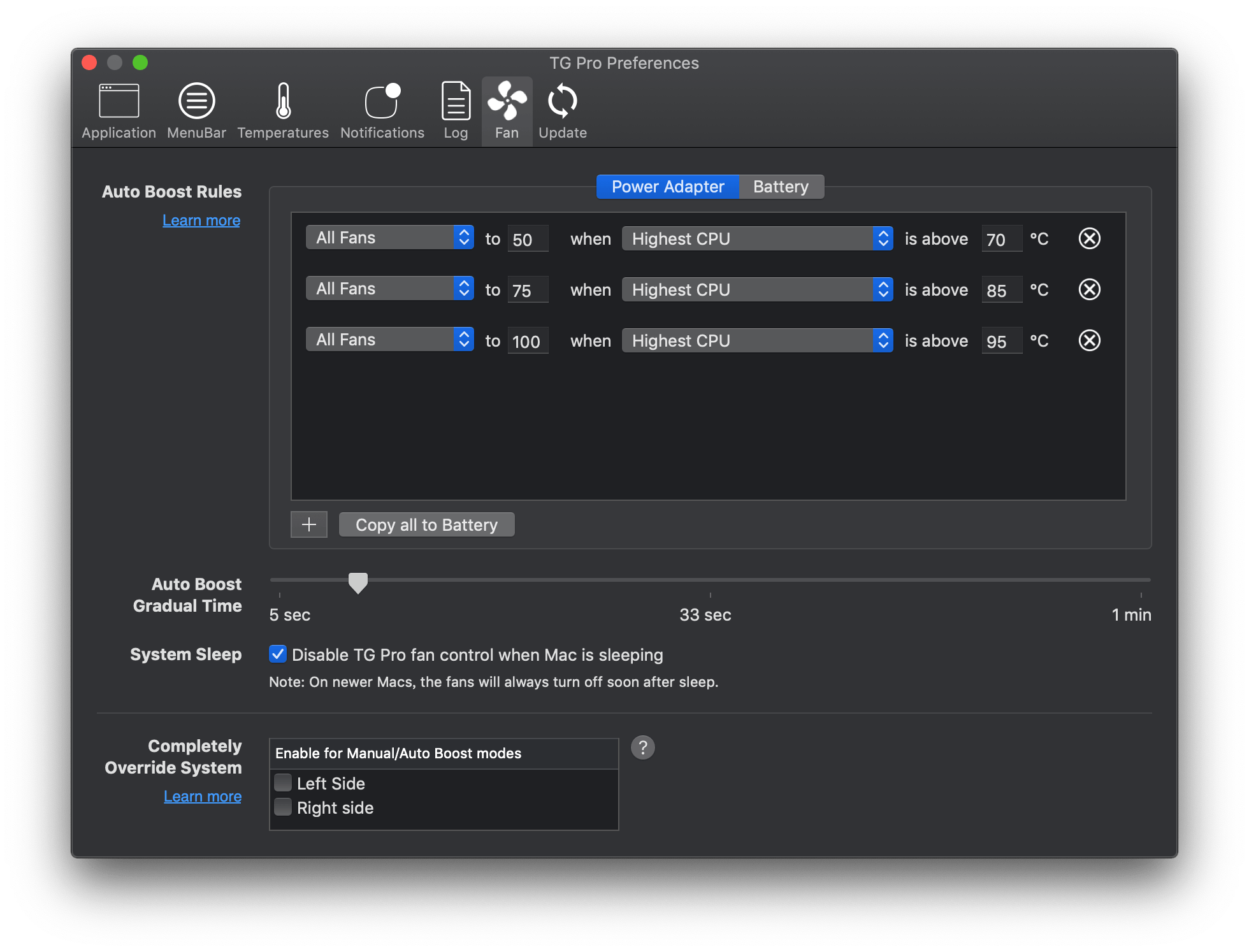Open Learn more under Auto Boost Rules
The image size is (1249, 952).
[201, 220]
